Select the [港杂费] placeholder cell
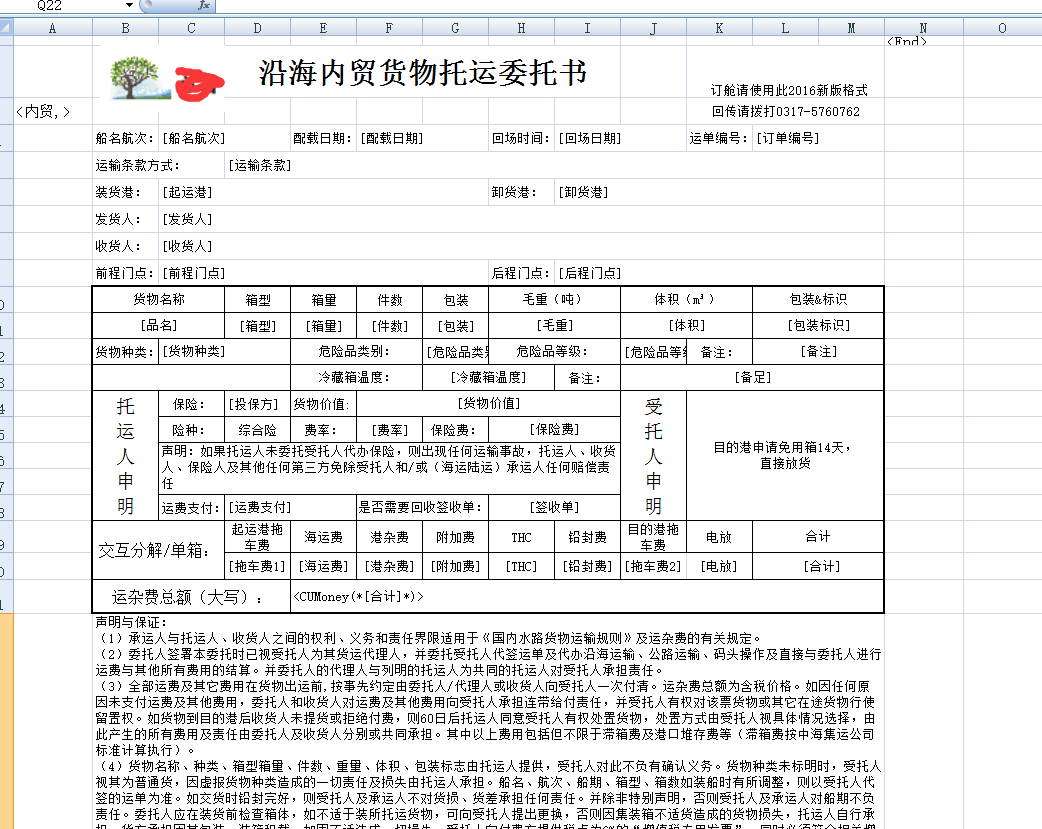This screenshot has height=829, width=1042. [x=389, y=566]
